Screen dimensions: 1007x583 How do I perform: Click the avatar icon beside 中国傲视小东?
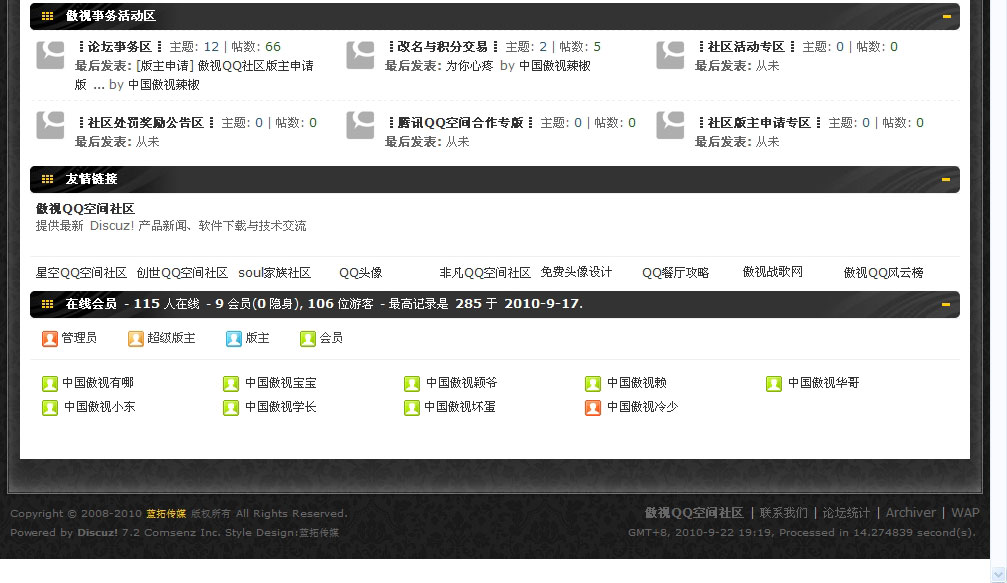click(49, 408)
